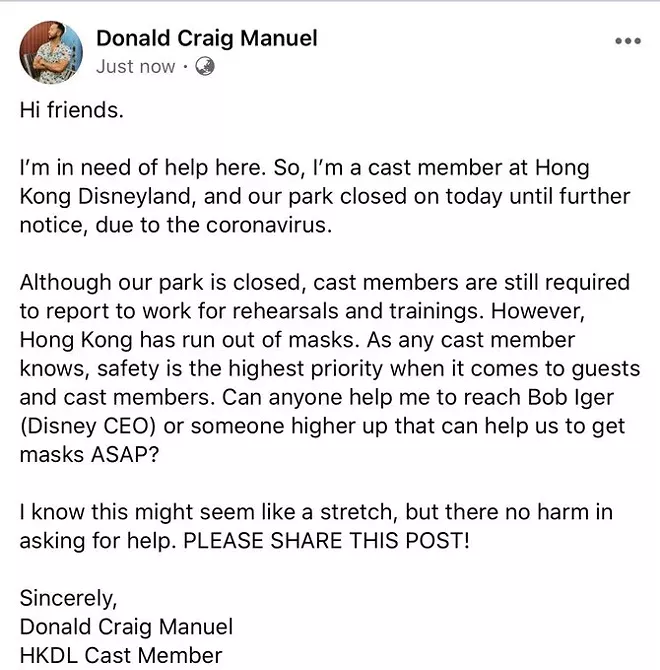
Task: Open Donald Craig Manuel's profile picture
Action: [x=51, y=52]
